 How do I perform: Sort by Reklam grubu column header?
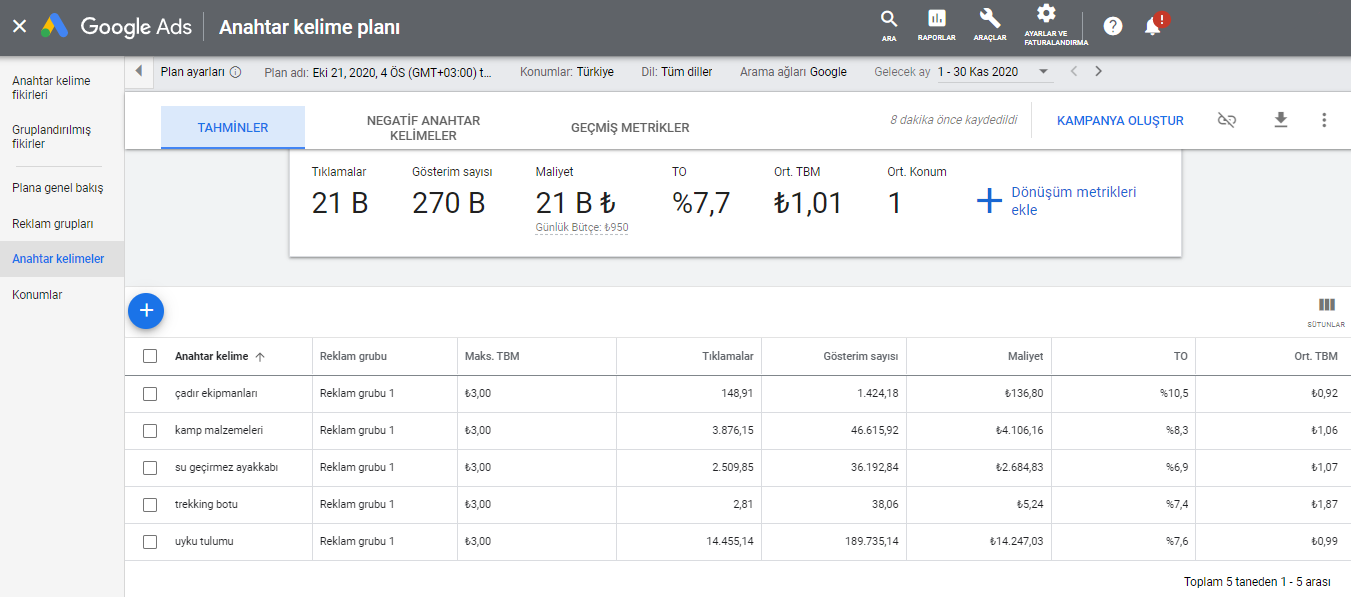(353, 356)
